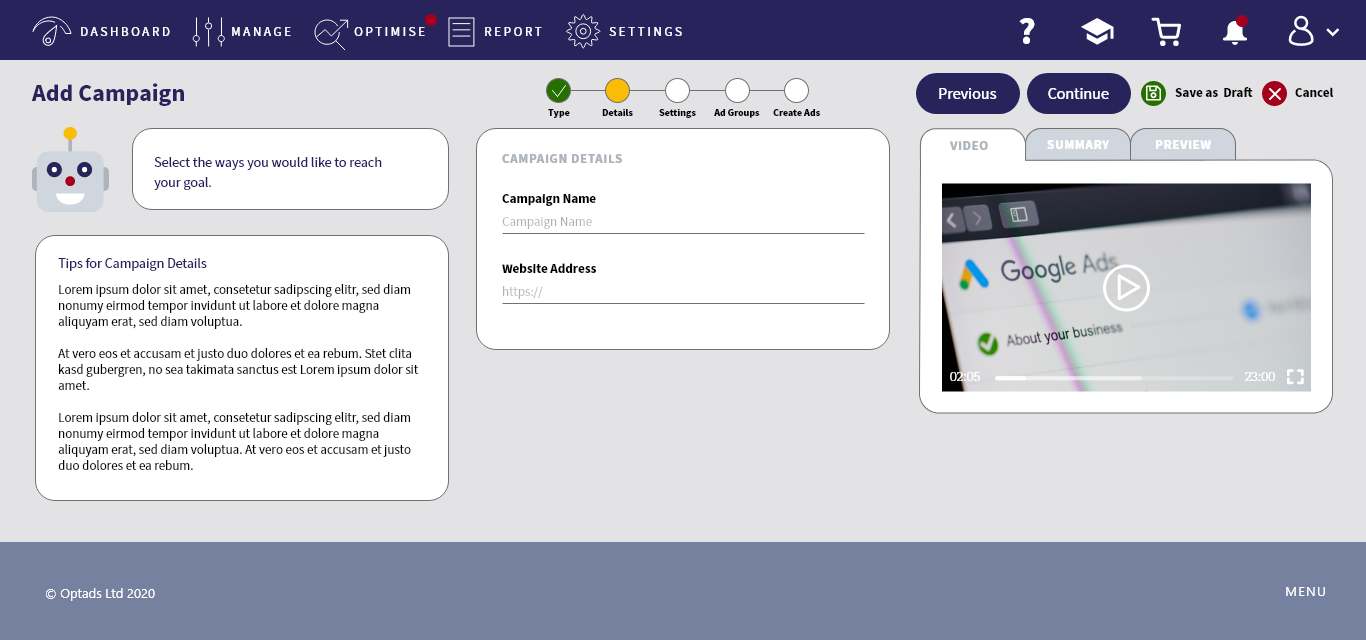1366x640 pixels.
Task: Click the red Cancel X icon
Action: 1274,93
